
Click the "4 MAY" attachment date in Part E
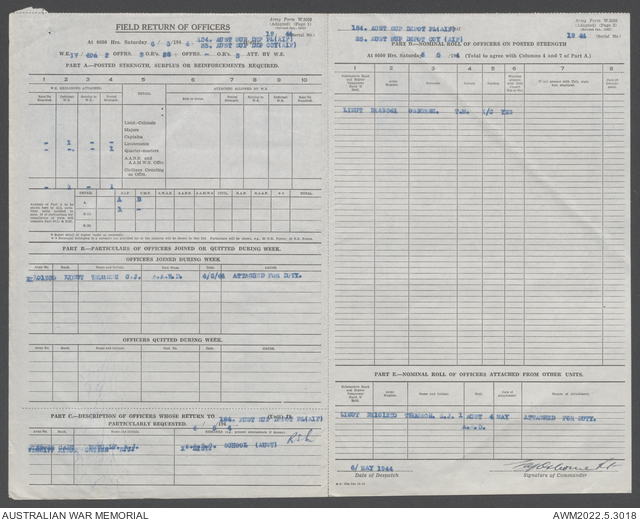(497, 417)
